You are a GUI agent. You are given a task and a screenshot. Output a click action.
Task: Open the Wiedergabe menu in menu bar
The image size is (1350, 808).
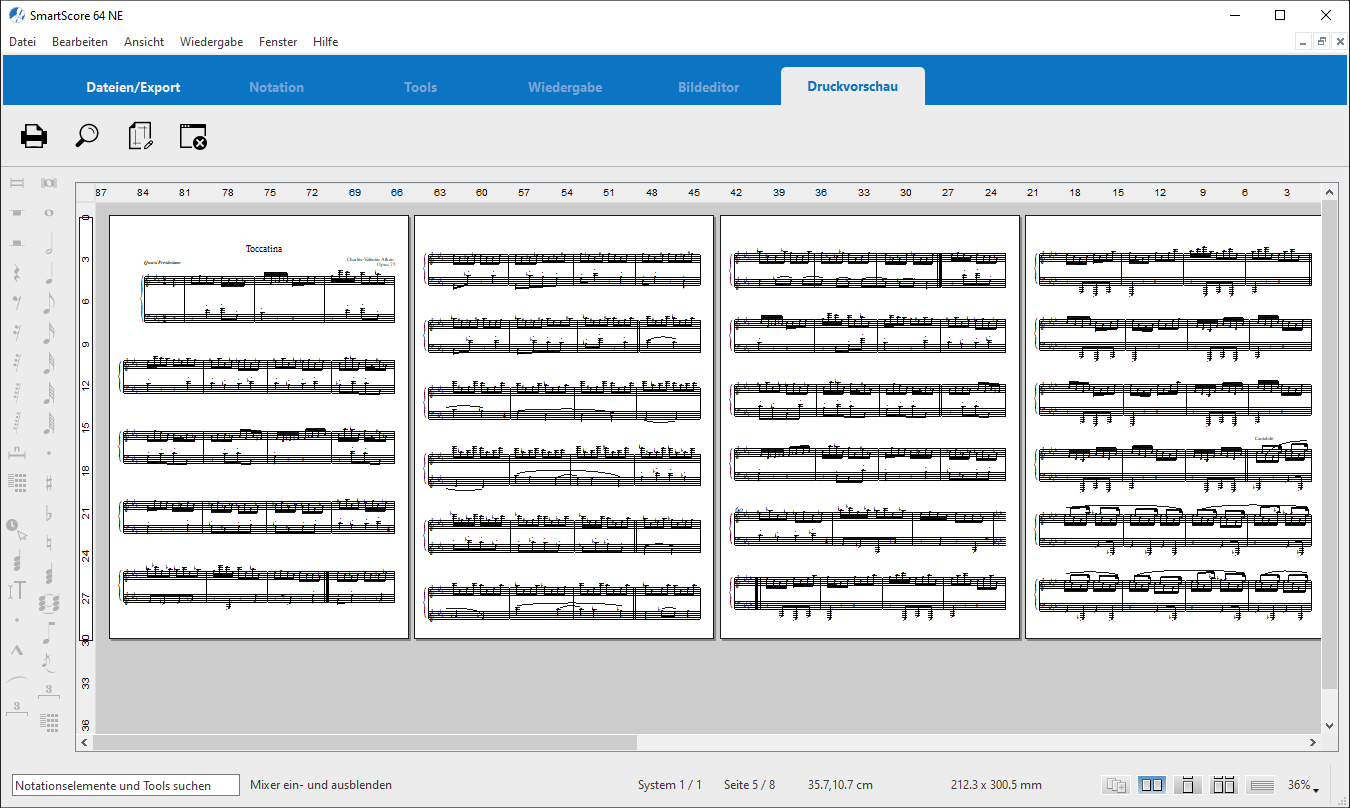coord(211,42)
